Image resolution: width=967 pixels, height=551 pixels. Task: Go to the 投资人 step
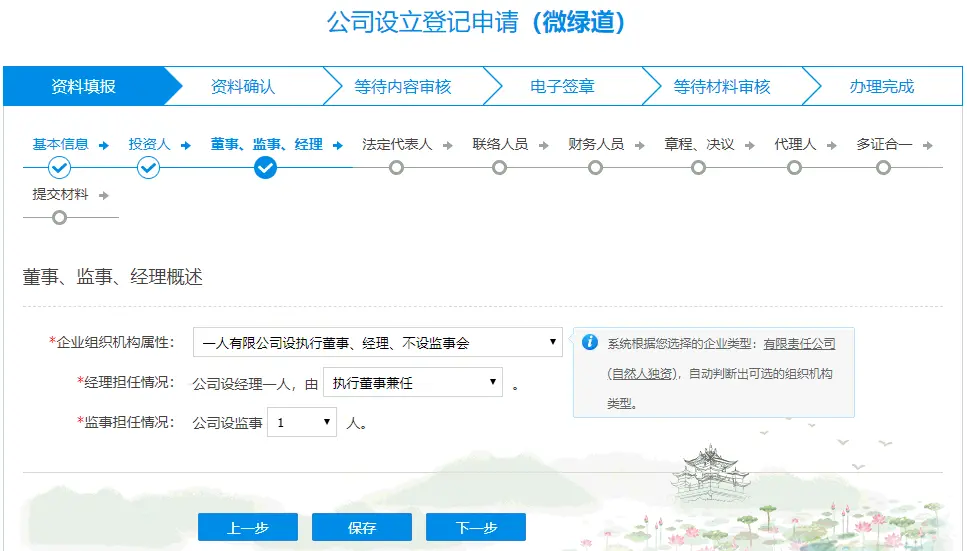tap(149, 144)
